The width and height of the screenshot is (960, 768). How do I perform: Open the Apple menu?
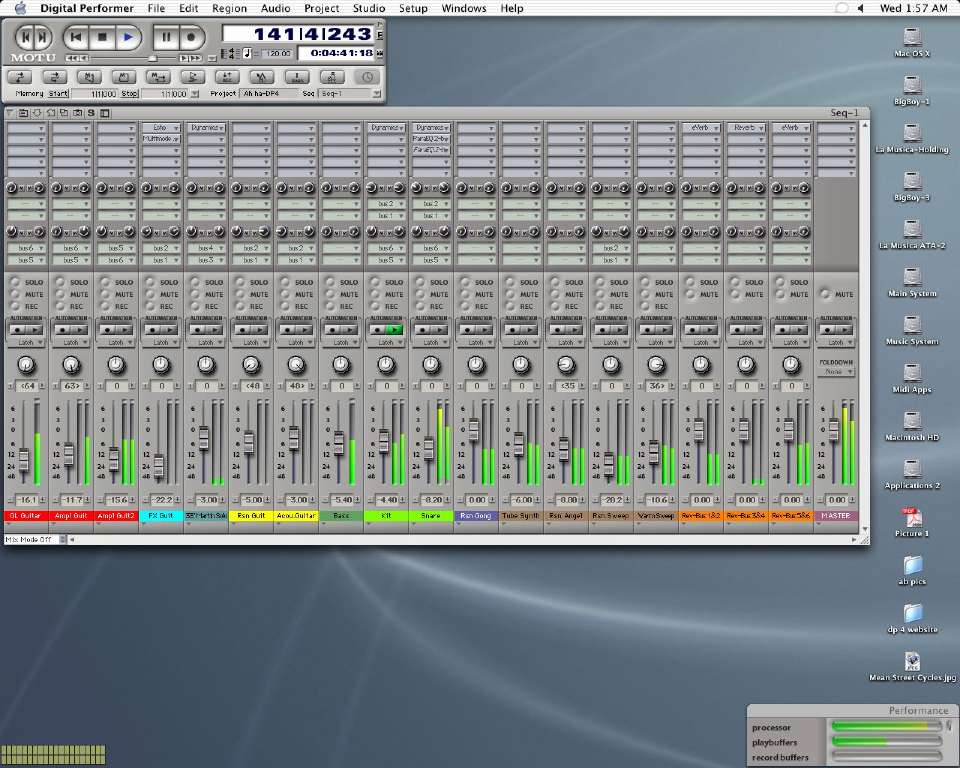pyautogui.click(x=20, y=8)
